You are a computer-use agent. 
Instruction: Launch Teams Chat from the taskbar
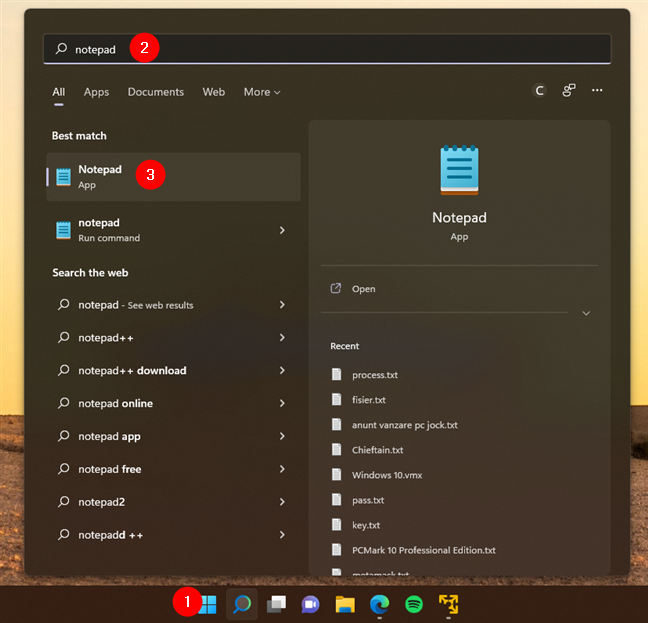pyautogui.click(x=310, y=604)
